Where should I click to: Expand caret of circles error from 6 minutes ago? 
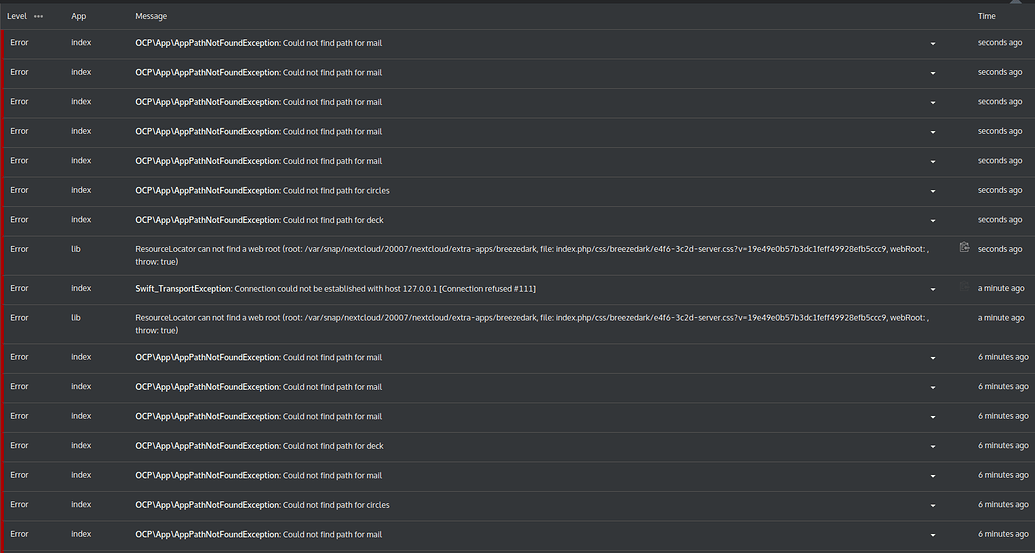(933, 506)
